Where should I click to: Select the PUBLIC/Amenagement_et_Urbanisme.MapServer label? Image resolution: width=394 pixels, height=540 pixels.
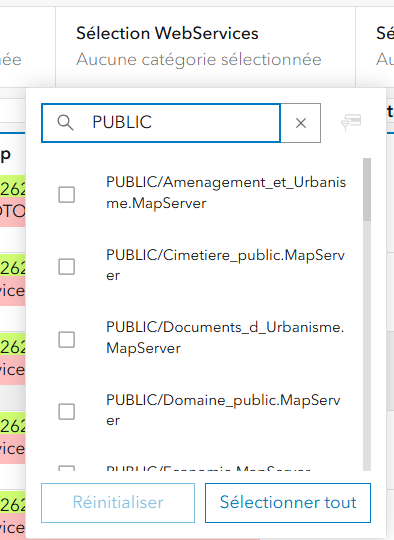(x=226, y=193)
